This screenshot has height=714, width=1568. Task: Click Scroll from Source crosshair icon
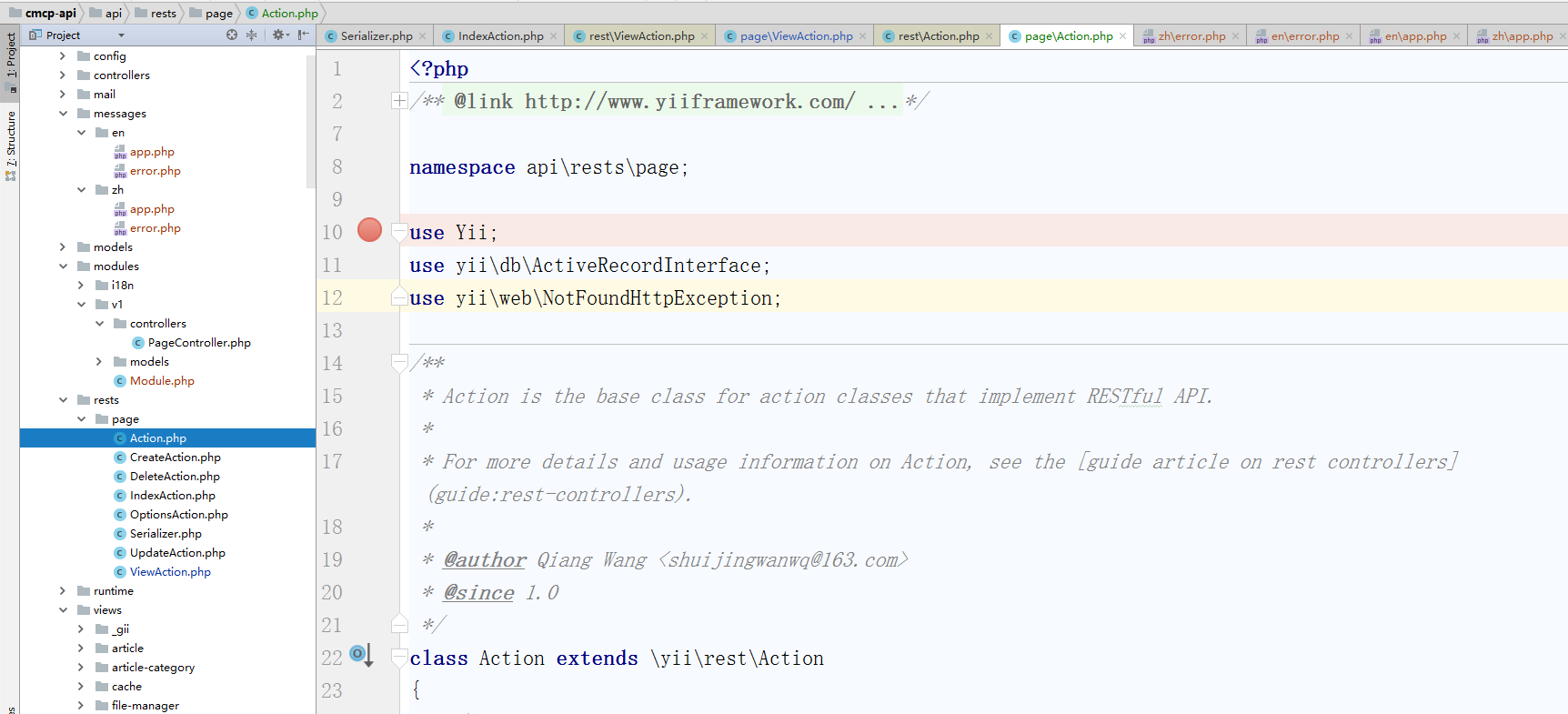[232, 35]
